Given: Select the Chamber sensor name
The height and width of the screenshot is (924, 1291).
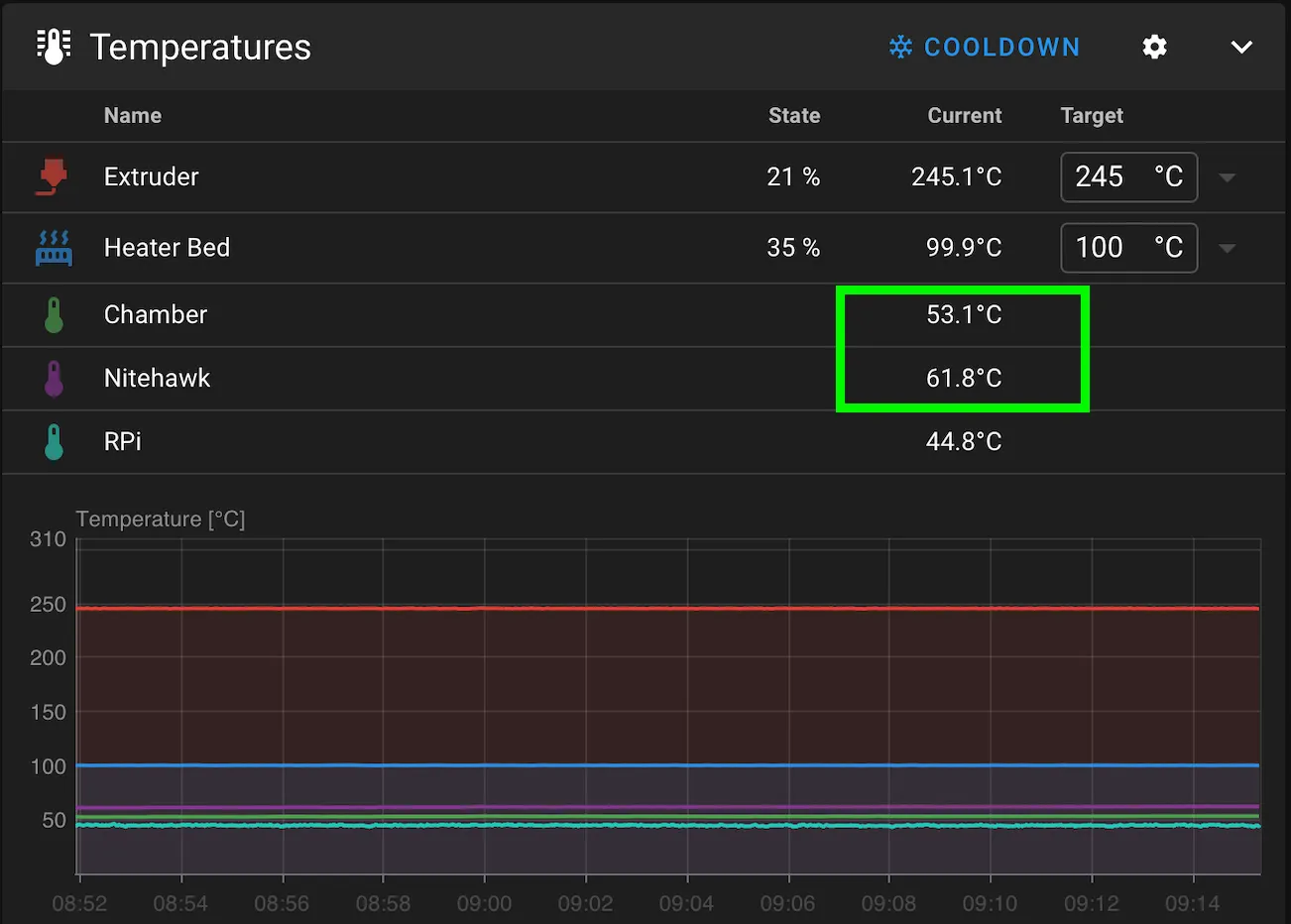Looking at the screenshot, I should (156, 314).
